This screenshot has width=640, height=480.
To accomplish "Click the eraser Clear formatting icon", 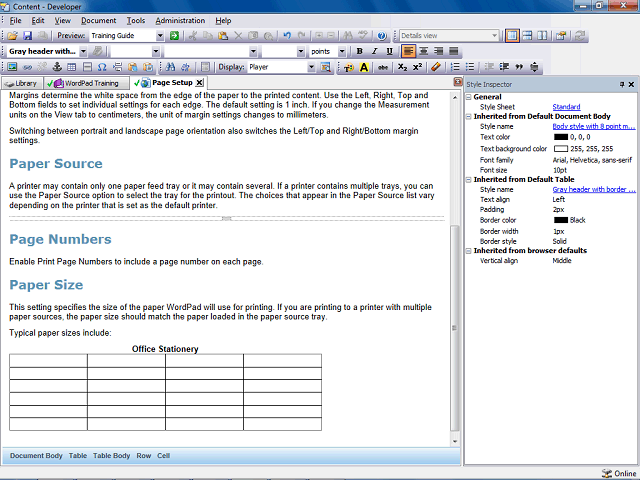I will click(x=436, y=67).
